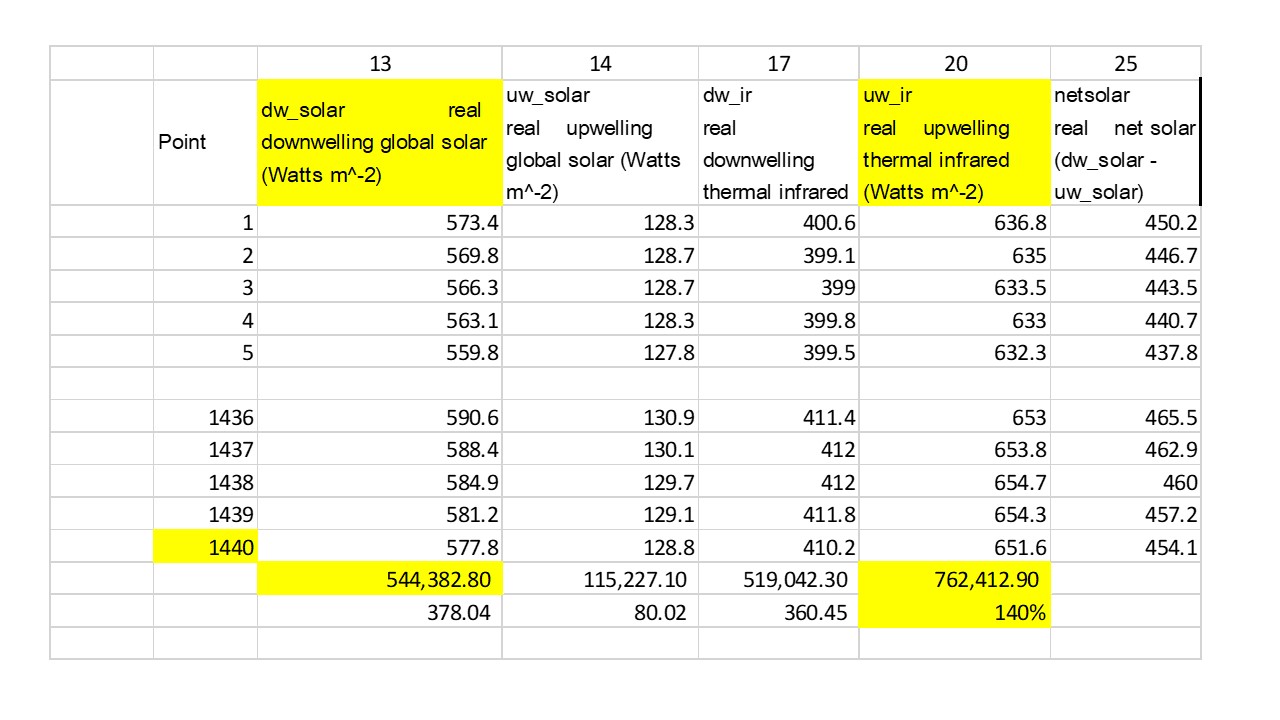Screen dimensions: 1280x720
Task: Select the 762,412.90 total cell
Action: [x=955, y=580]
